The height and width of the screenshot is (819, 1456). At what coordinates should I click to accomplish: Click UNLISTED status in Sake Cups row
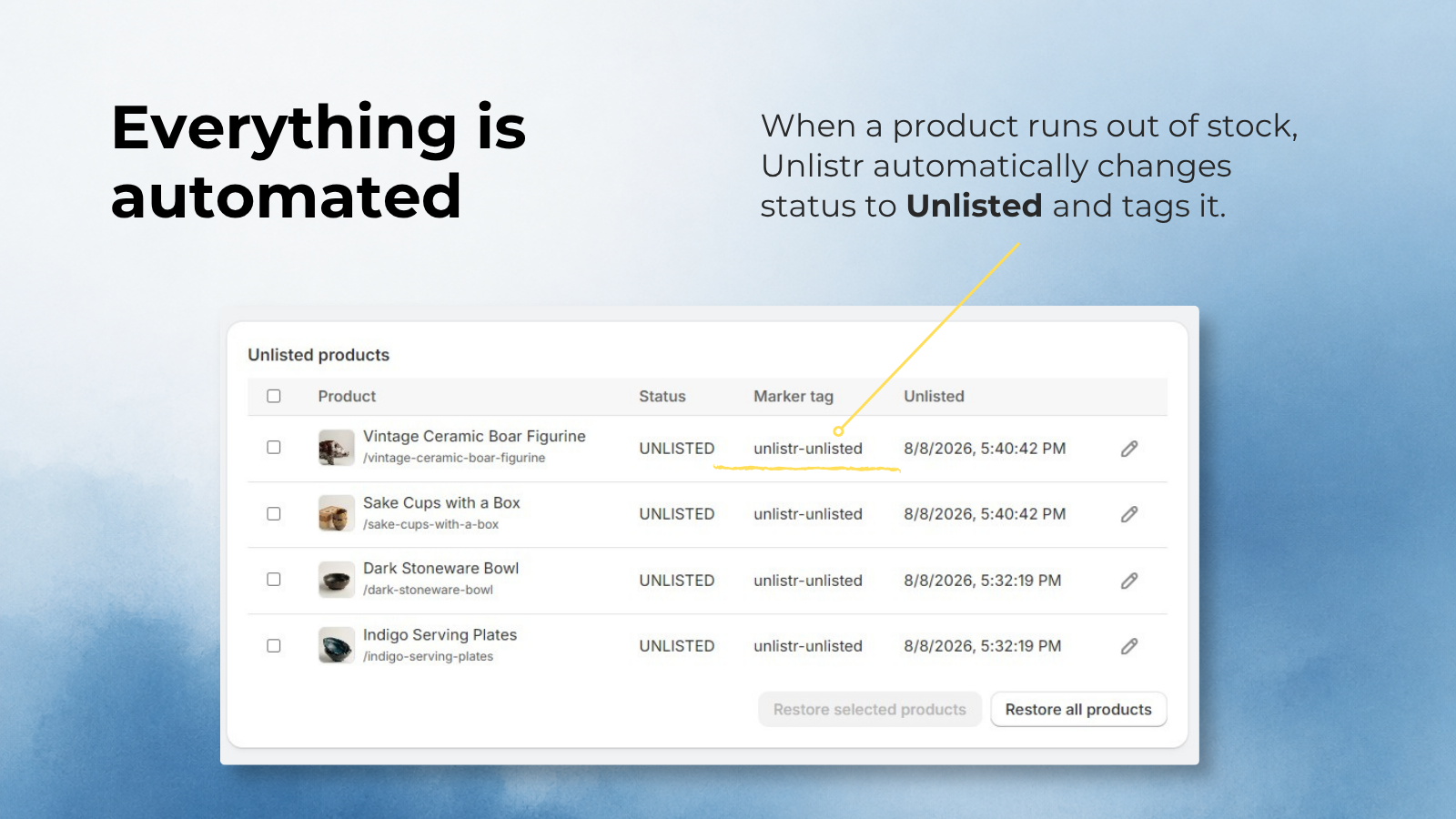tap(677, 514)
